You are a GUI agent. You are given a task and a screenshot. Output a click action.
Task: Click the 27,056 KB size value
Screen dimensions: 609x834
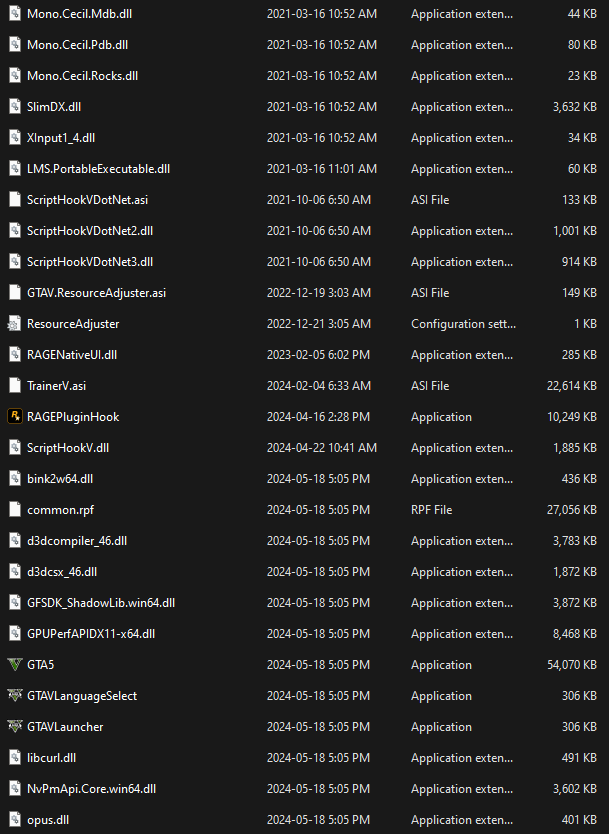pos(572,510)
